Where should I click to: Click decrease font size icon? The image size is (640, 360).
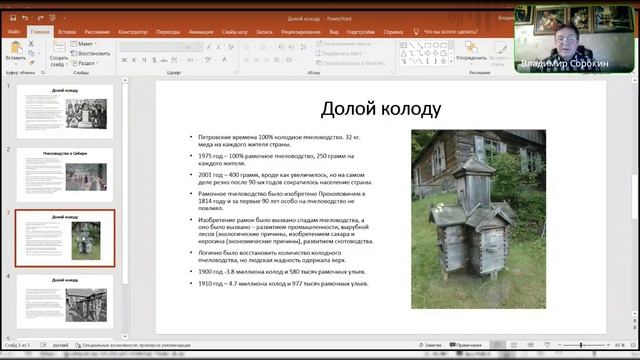(219, 47)
